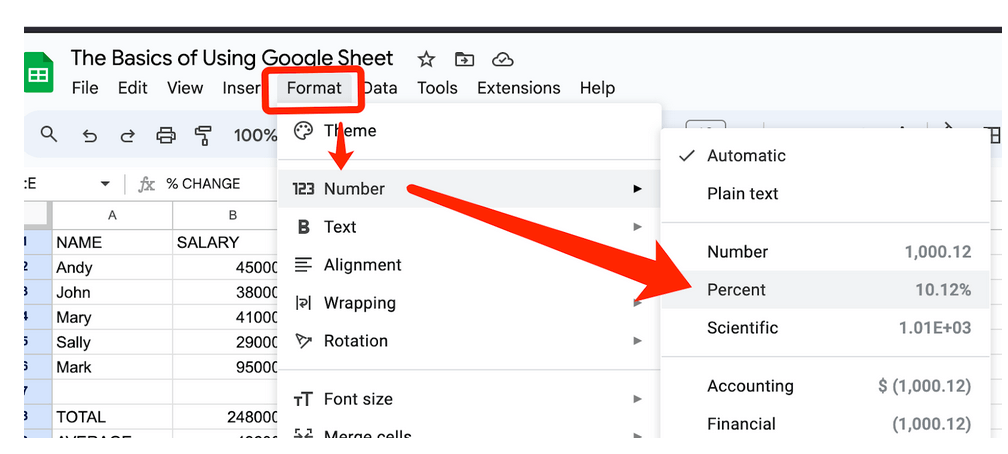
Task: Select the Automatic number format option
Action: click(x=746, y=156)
